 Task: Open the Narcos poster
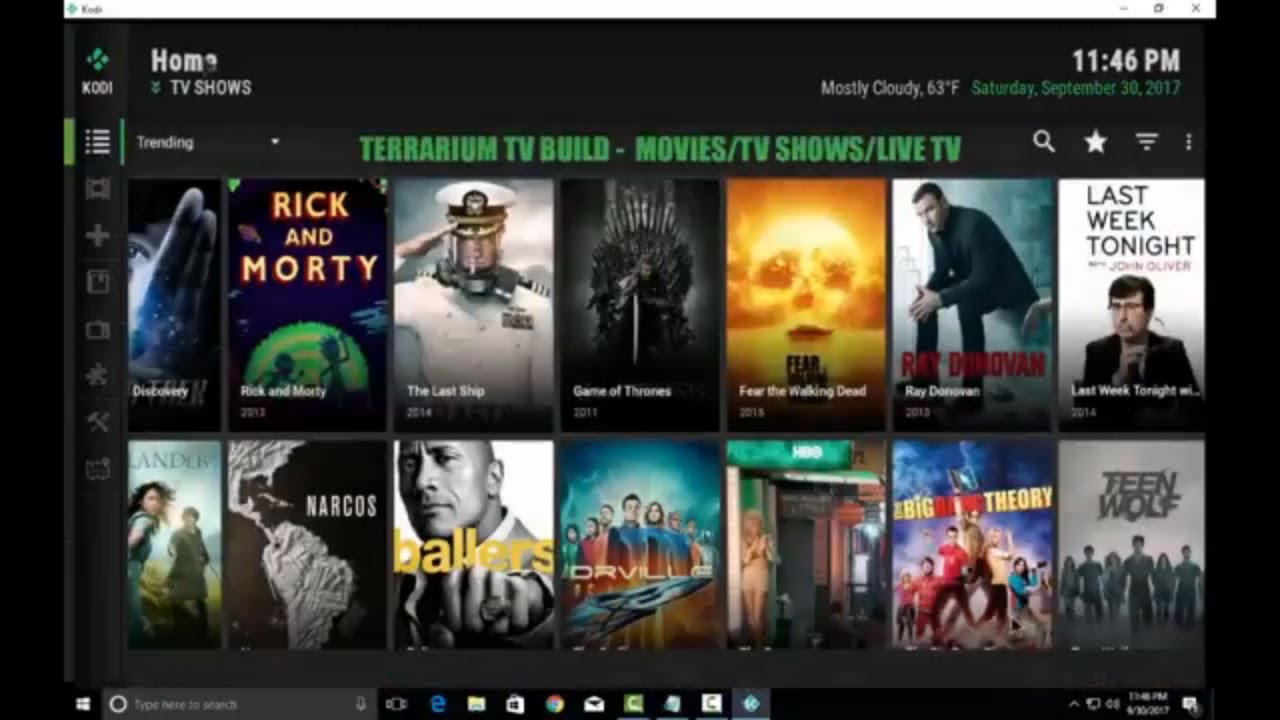(x=308, y=545)
